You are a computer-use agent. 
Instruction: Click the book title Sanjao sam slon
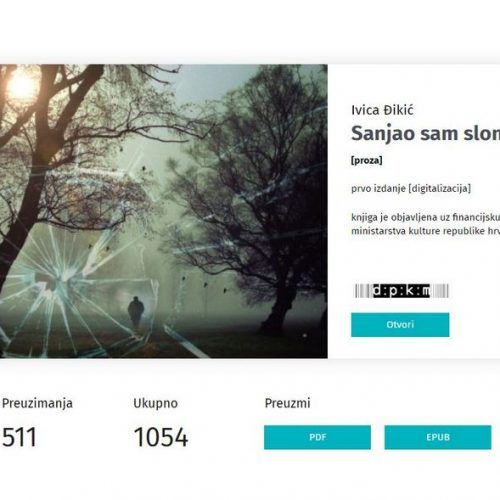pos(426,133)
